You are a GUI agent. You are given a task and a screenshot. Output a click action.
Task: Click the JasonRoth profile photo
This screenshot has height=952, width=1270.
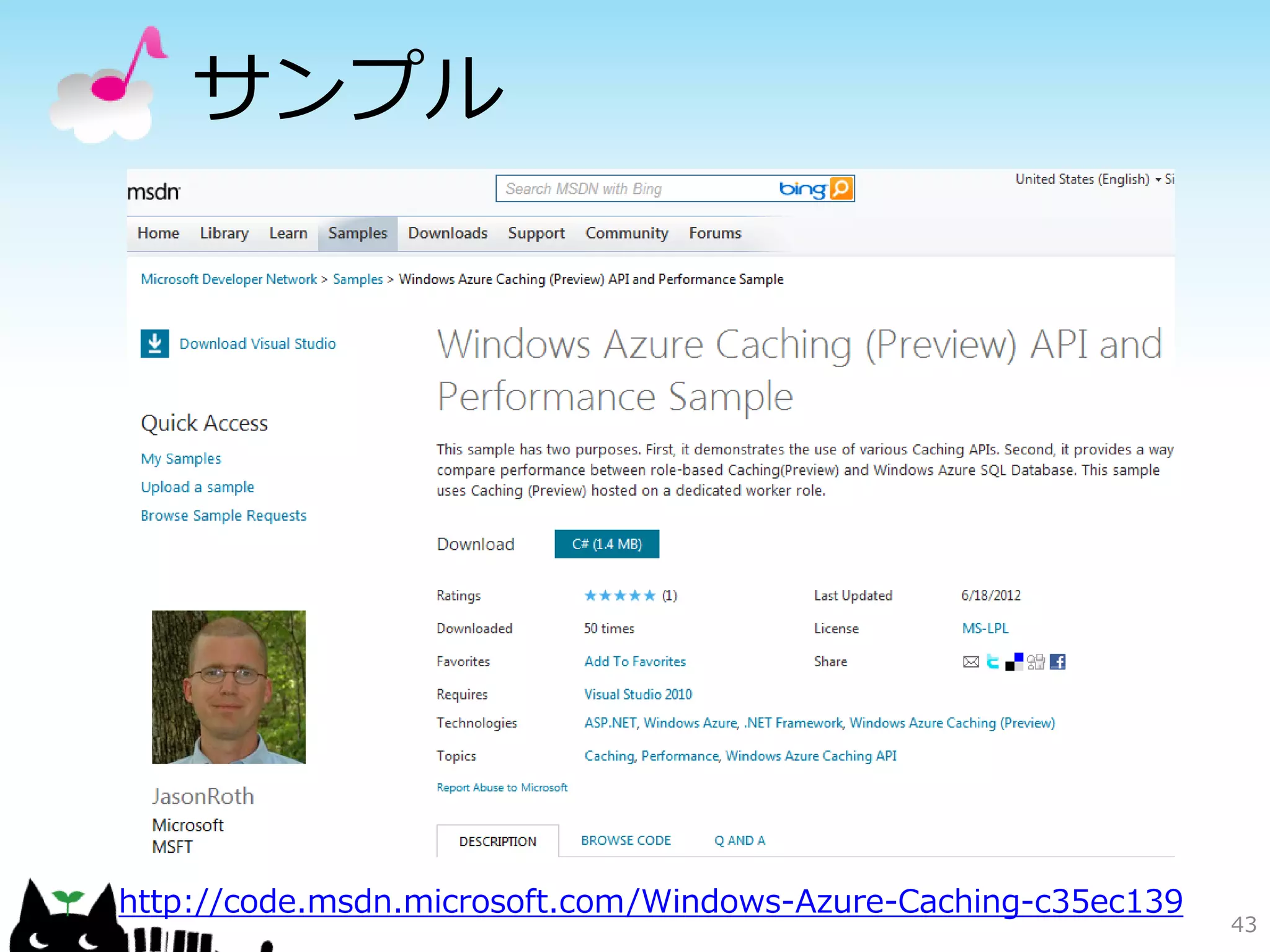click(229, 687)
